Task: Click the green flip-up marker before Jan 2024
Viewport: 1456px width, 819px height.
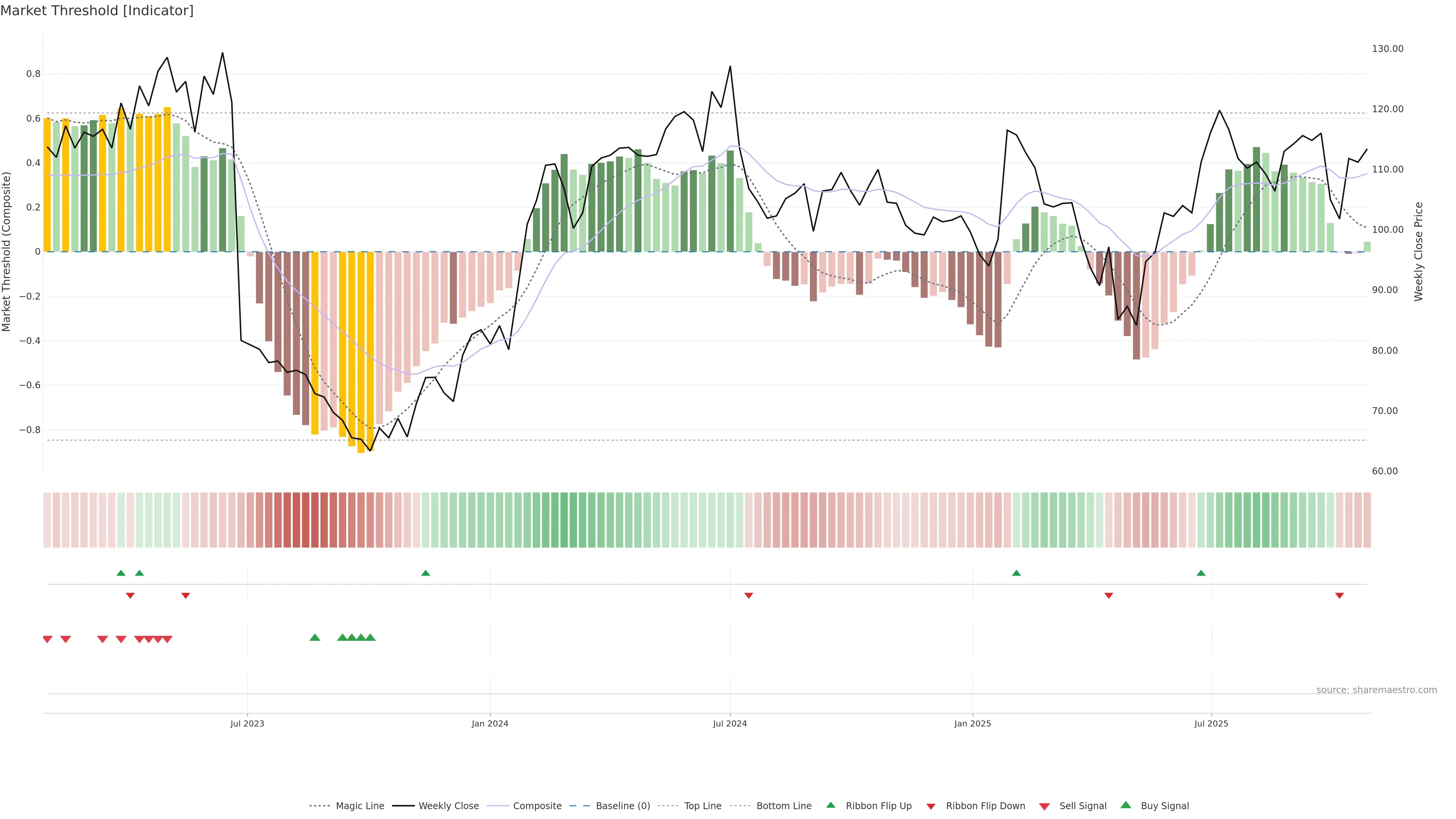Action: pyautogui.click(x=425, y=573)
